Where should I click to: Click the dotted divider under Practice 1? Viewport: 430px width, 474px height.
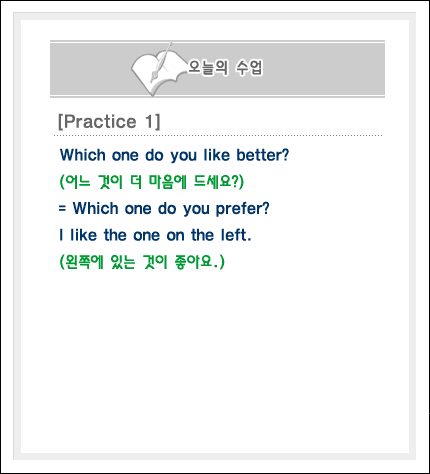[218, 136]
